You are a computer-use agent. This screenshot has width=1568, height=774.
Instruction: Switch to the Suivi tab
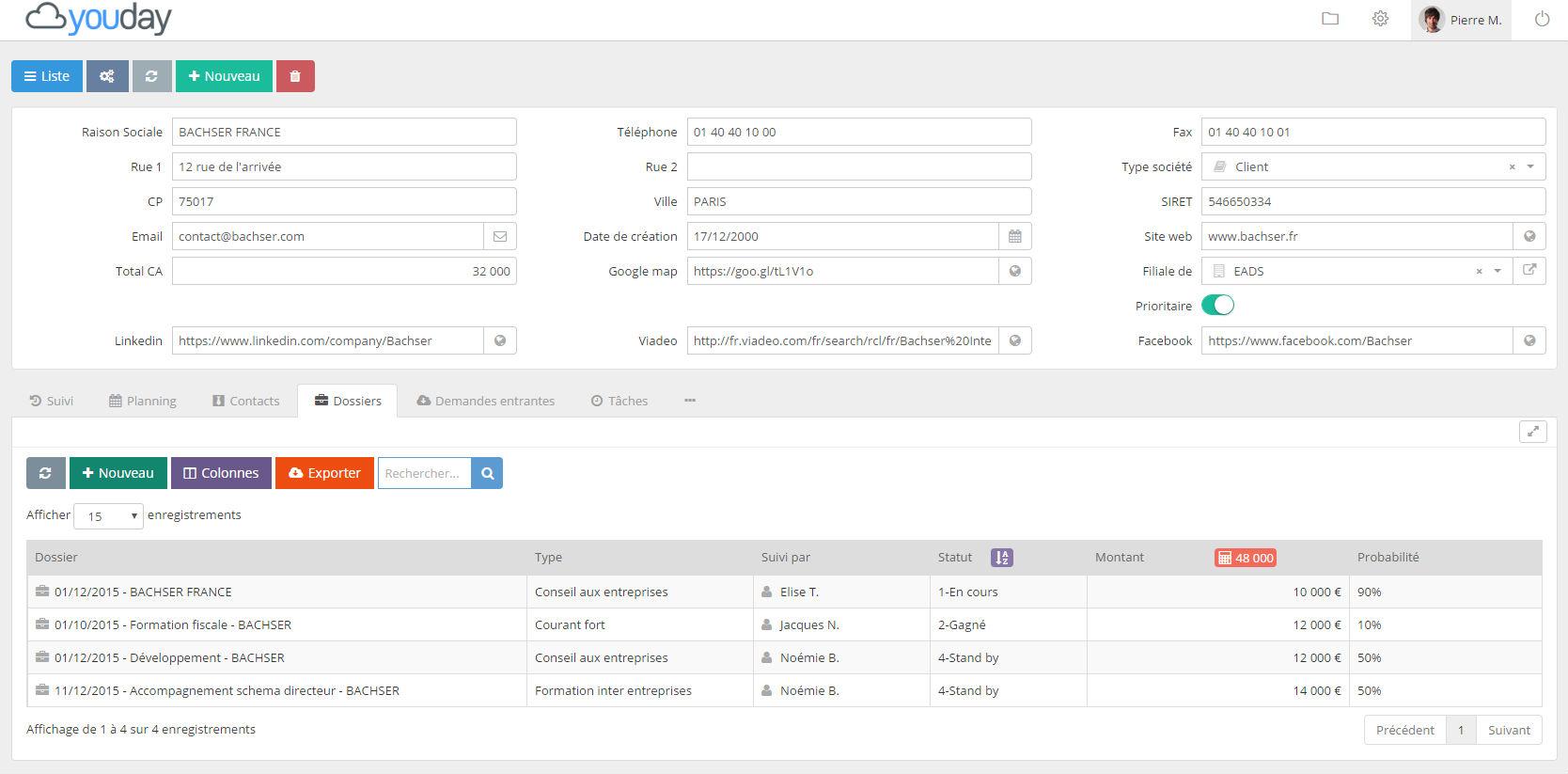(x=52, y=401)
